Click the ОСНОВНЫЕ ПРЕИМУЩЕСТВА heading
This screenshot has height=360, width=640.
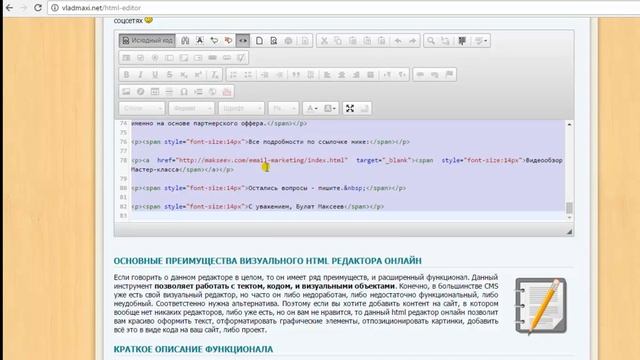pyautogui.click(x=267, y=261)
